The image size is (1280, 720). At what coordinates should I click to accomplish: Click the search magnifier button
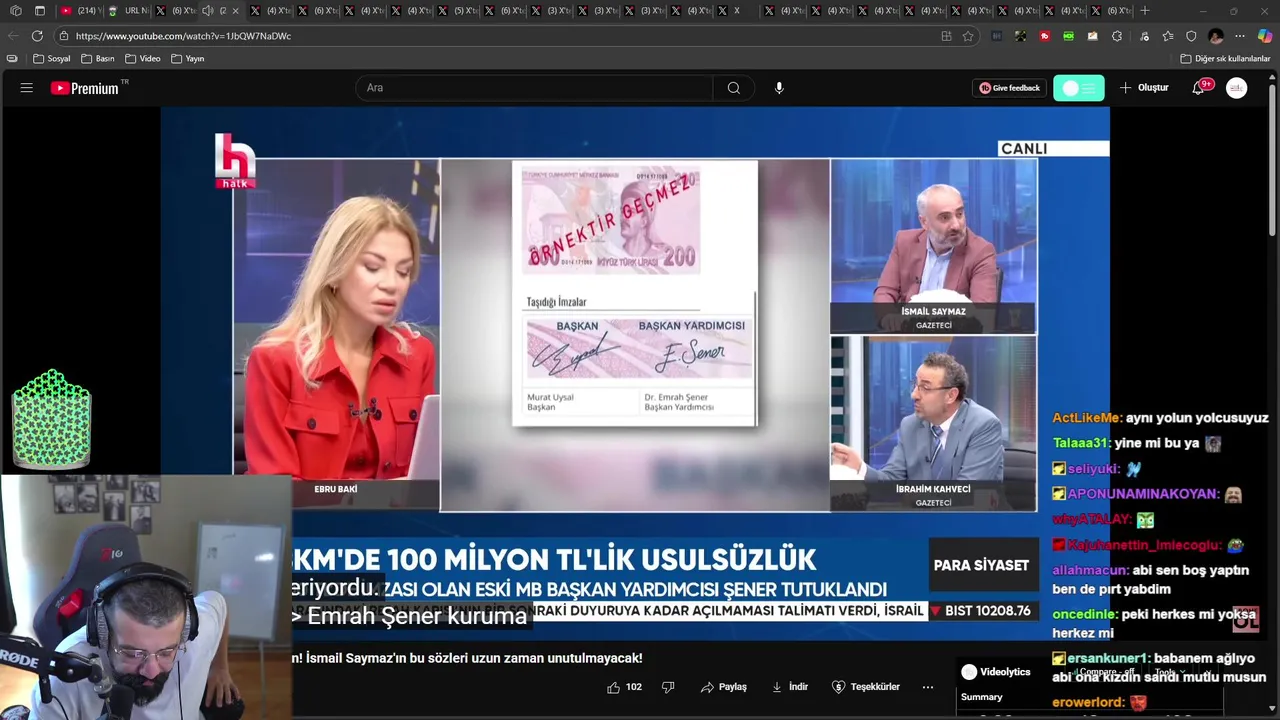(x=734, y=88)
